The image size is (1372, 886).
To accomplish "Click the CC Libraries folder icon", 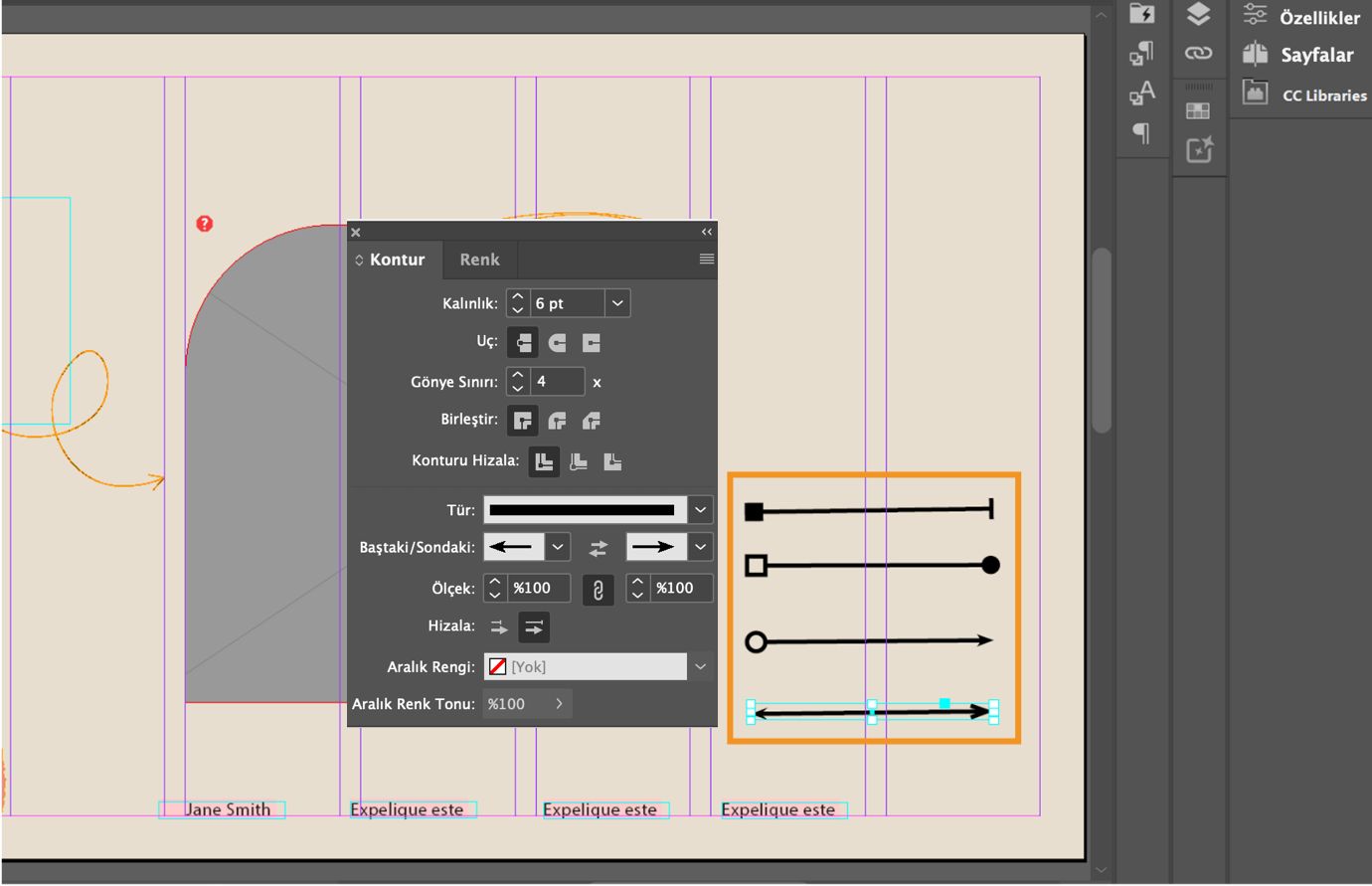I will [1256, 93].
